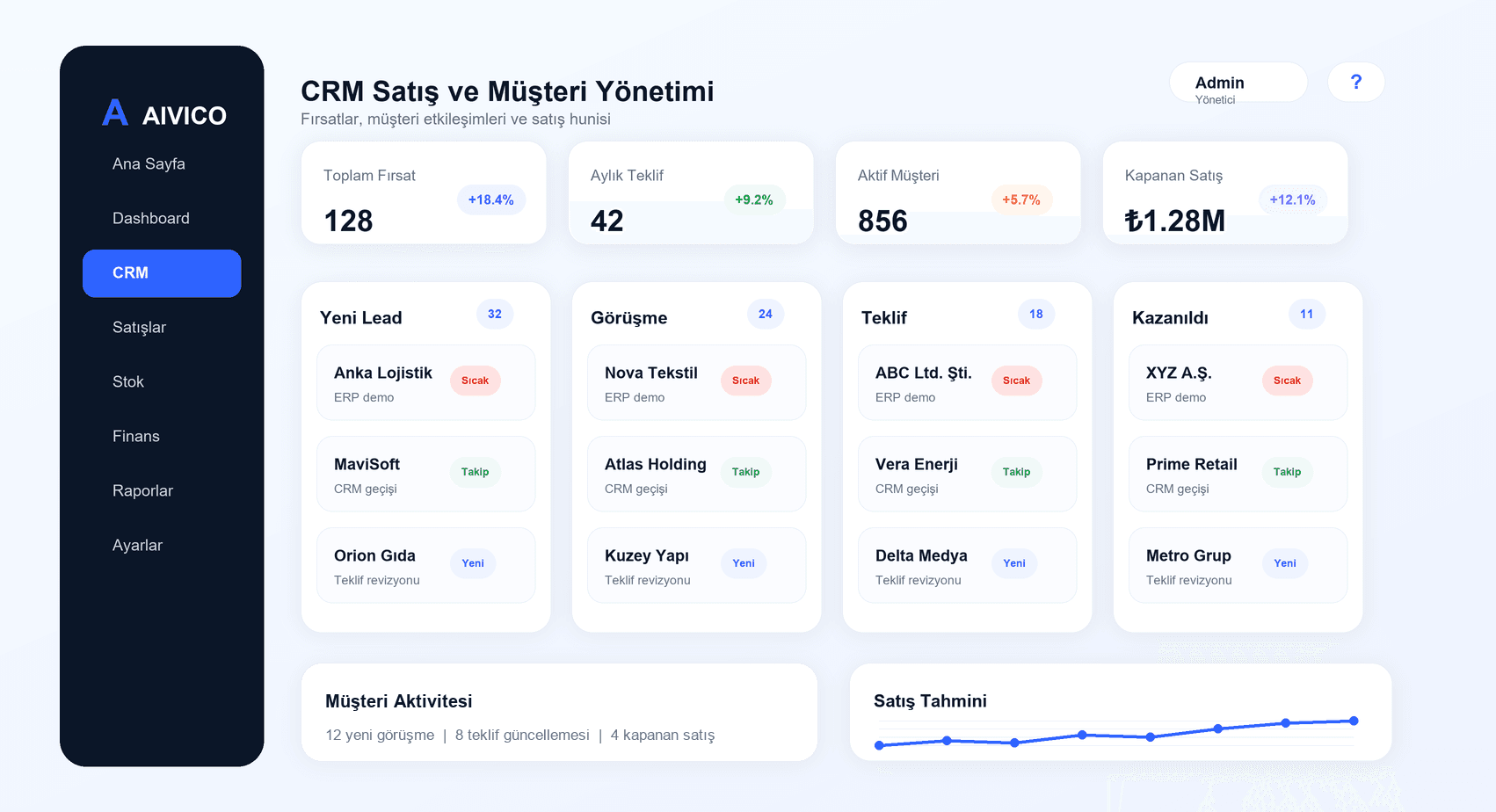Click the +18.4% badge on Toplam Fırsat
This screenshot has width=1496, height=812.
pos(490,199)
